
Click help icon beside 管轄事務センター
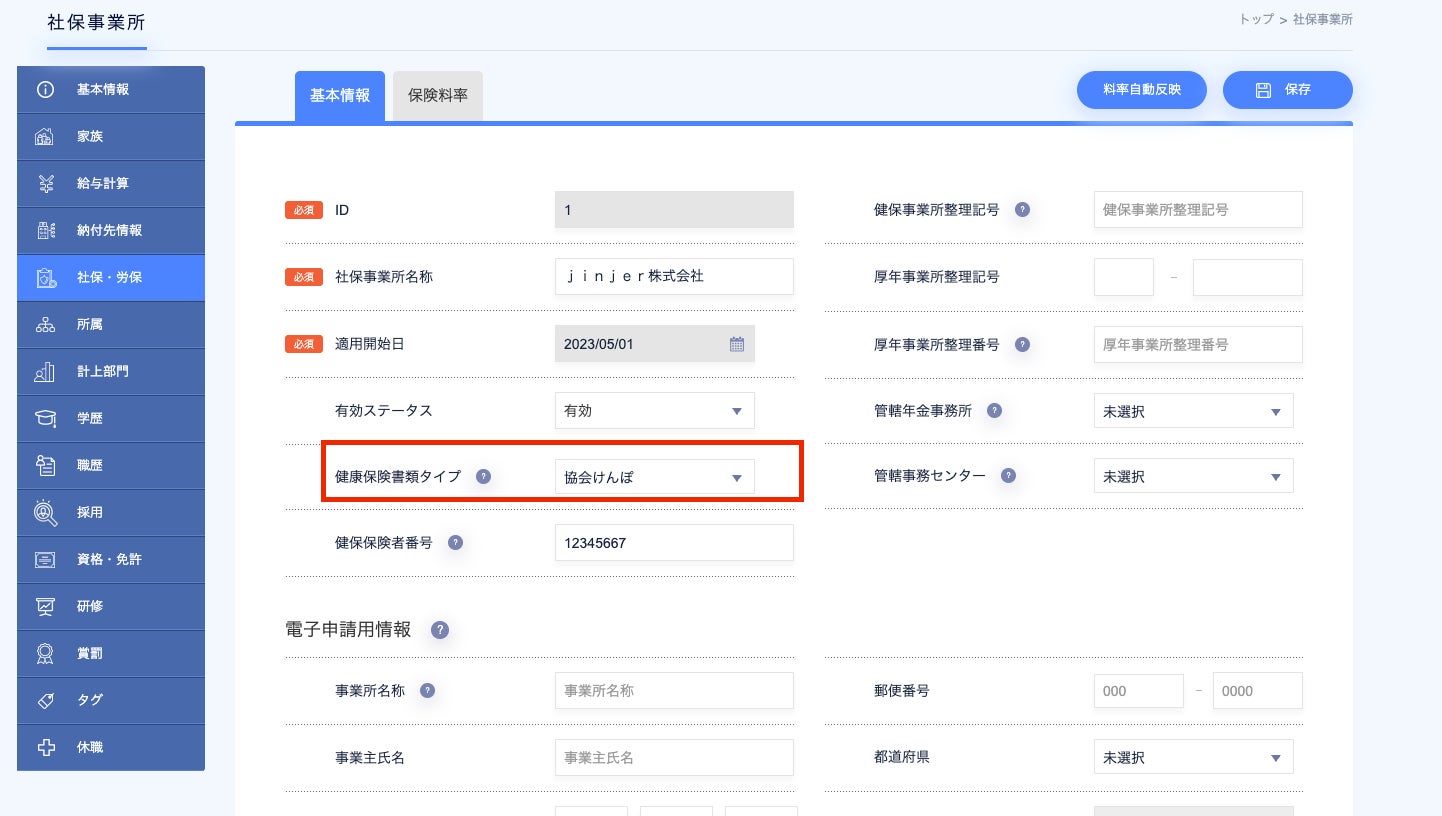tap(1008, 476)
